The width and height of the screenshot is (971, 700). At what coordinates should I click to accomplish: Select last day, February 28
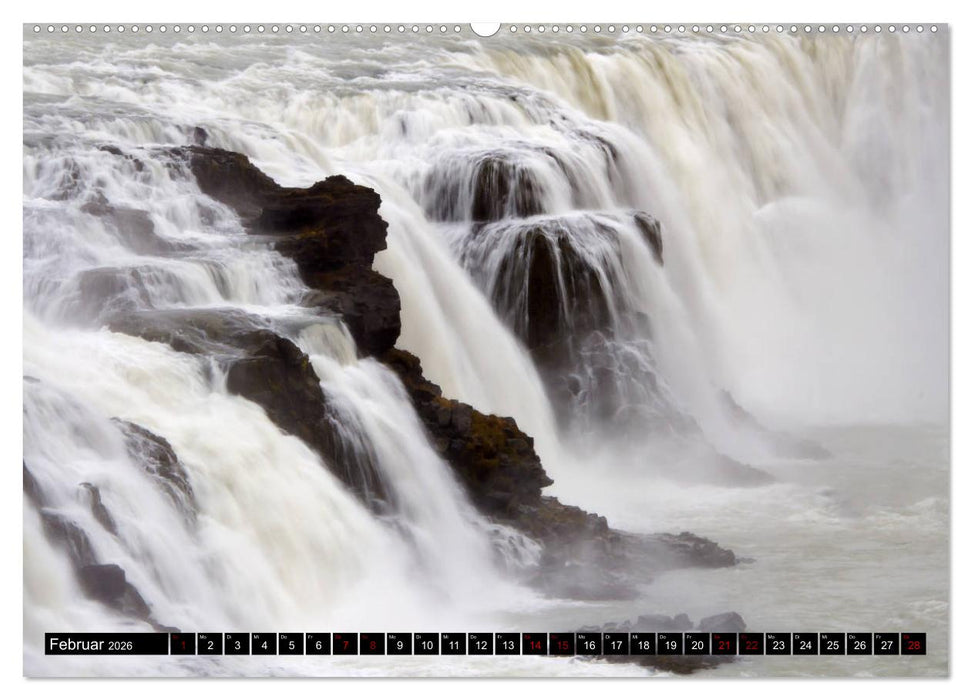point(912,644)
